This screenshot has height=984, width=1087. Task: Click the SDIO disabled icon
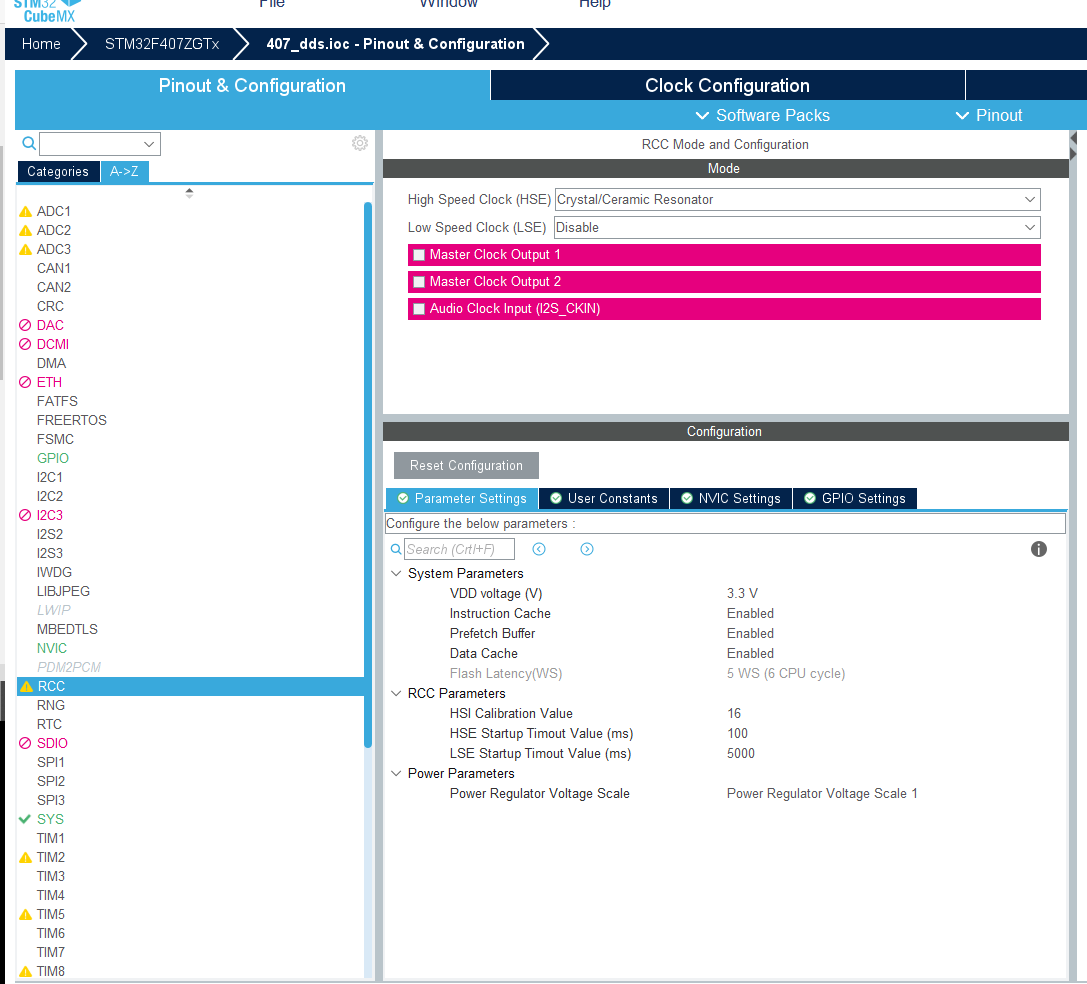25,743
